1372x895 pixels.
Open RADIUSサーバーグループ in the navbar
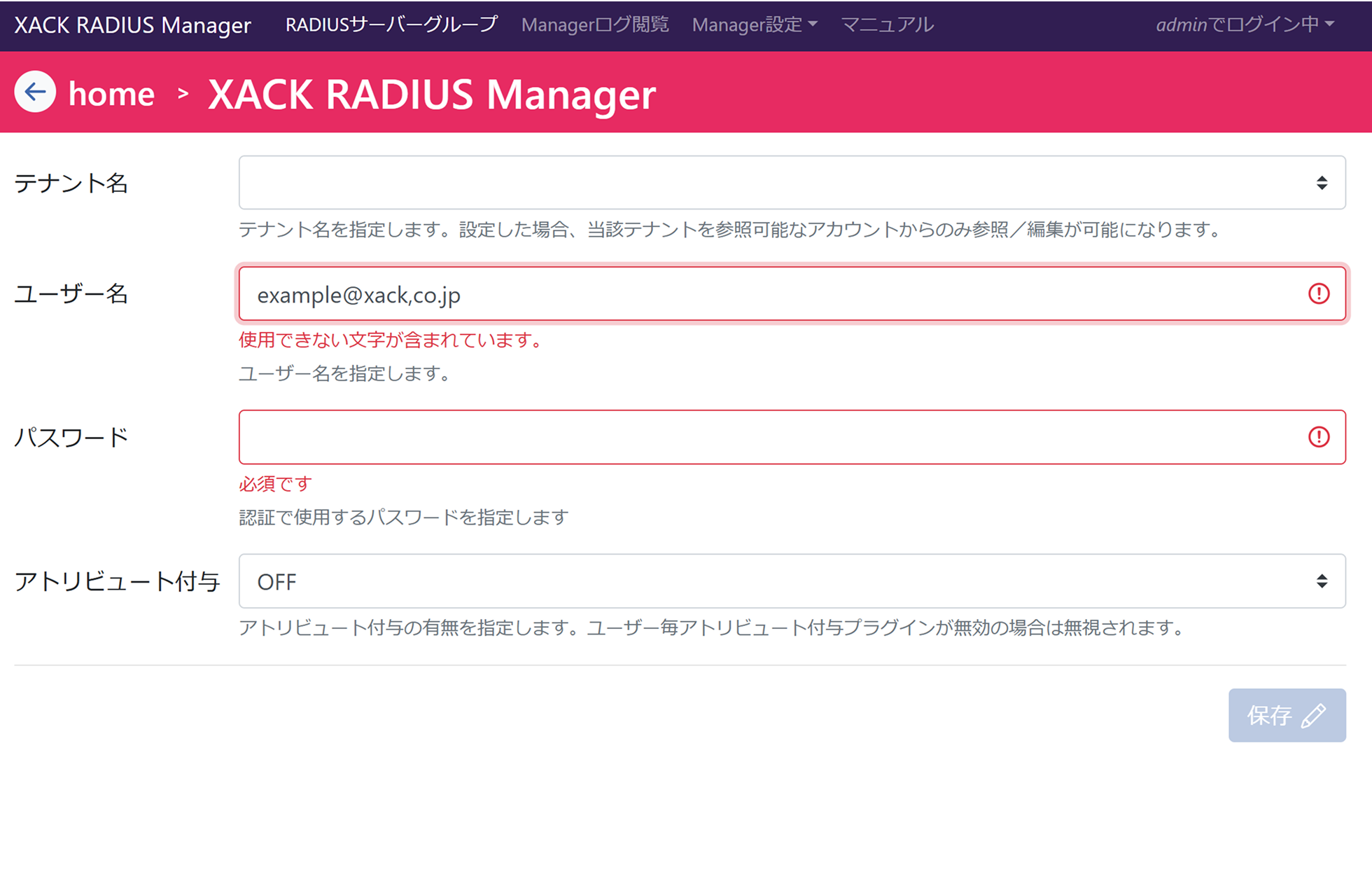tap(391, 25)
